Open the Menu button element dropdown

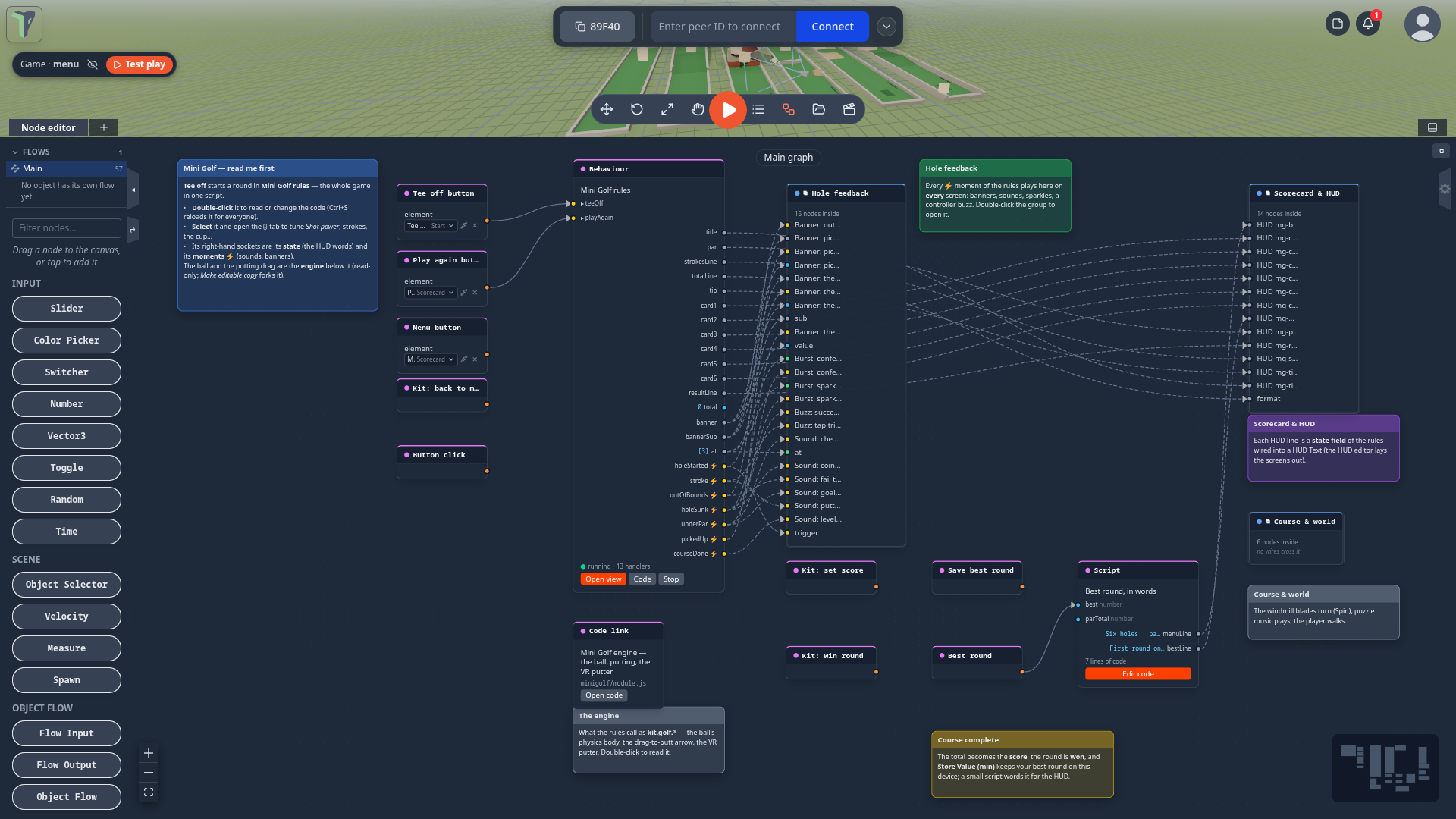click(x=430, y=359)
